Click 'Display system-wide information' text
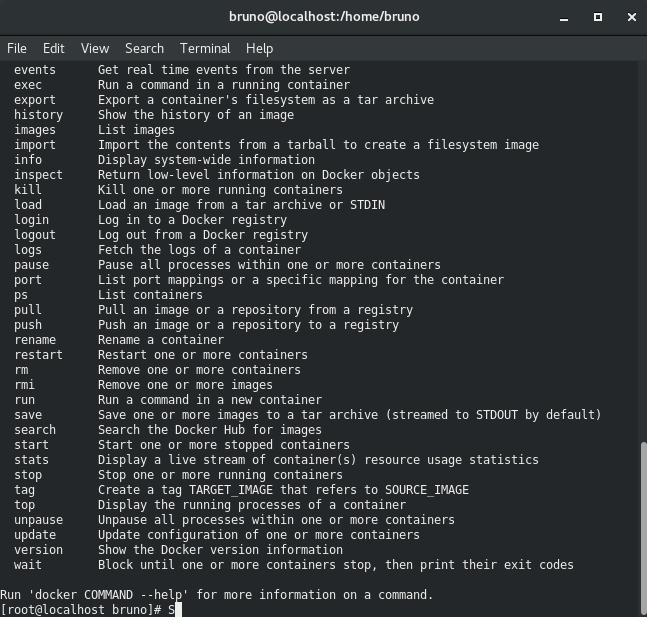Viewport: 647px width, 617px height. tap(206, 160)
